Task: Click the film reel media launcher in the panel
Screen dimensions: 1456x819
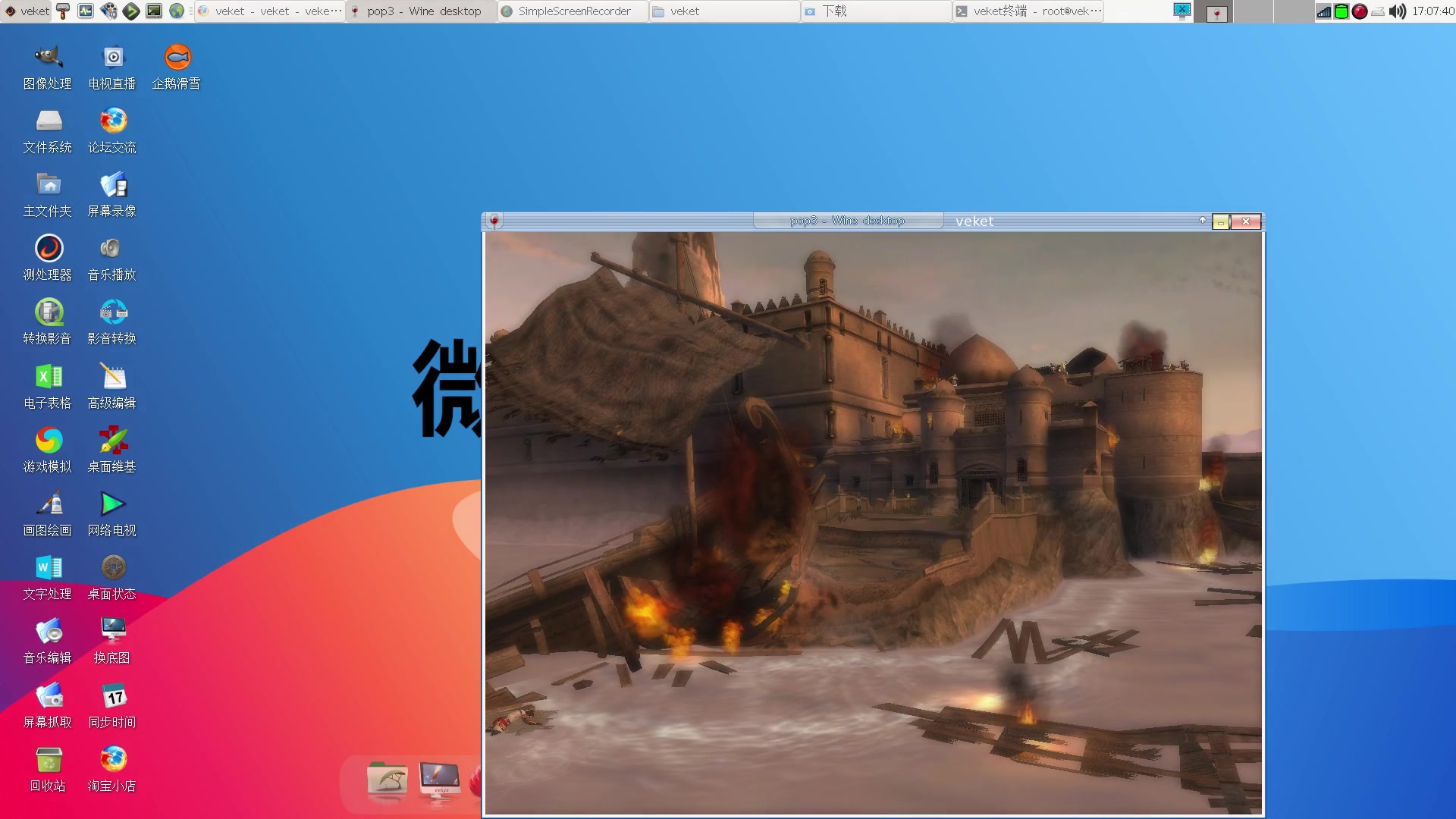Action: [x=108, y=11]
